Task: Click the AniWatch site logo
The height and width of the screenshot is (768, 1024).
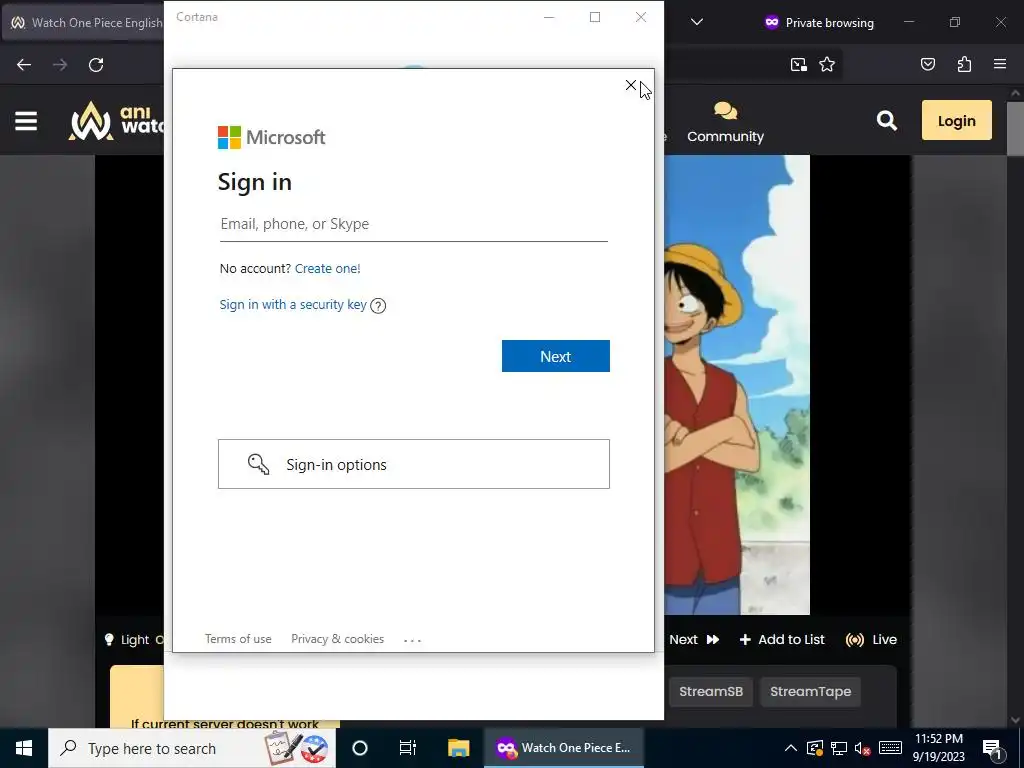Action: tap(116, 121)
